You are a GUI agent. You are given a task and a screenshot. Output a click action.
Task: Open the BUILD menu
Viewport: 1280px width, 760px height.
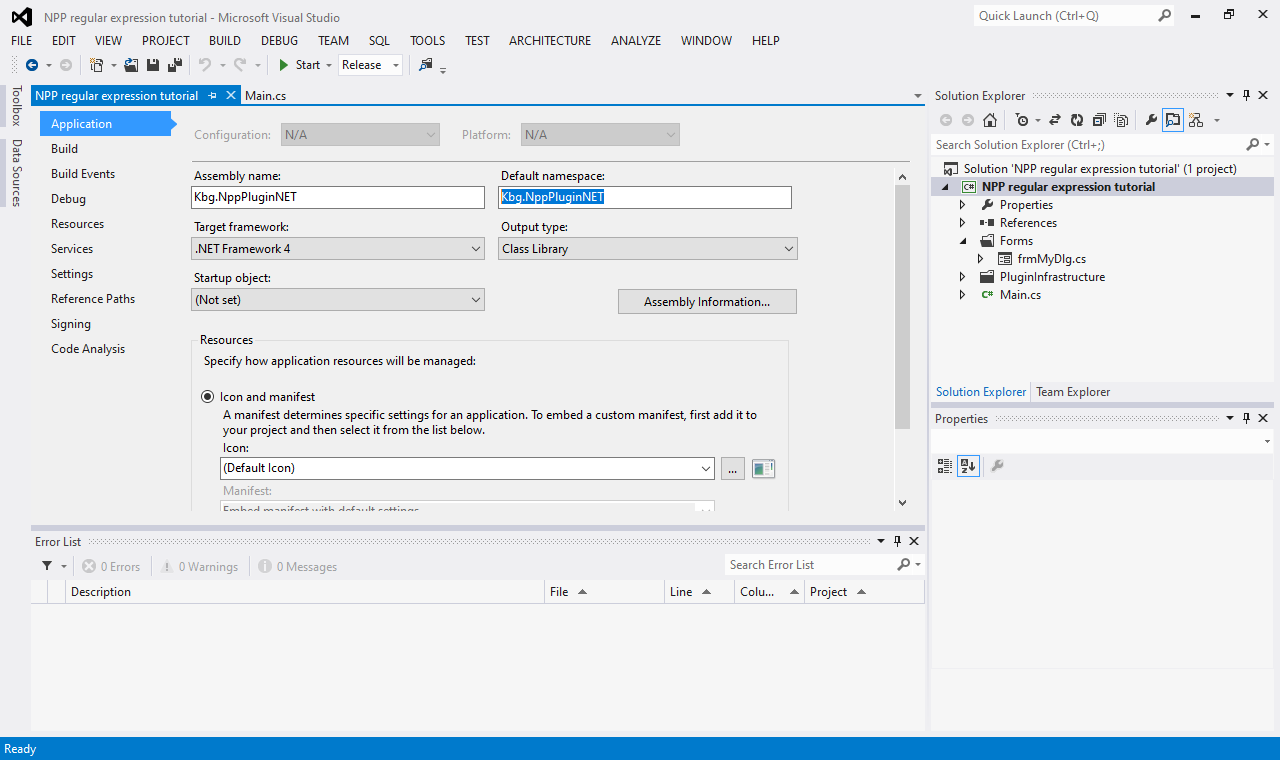coord(224,41)
